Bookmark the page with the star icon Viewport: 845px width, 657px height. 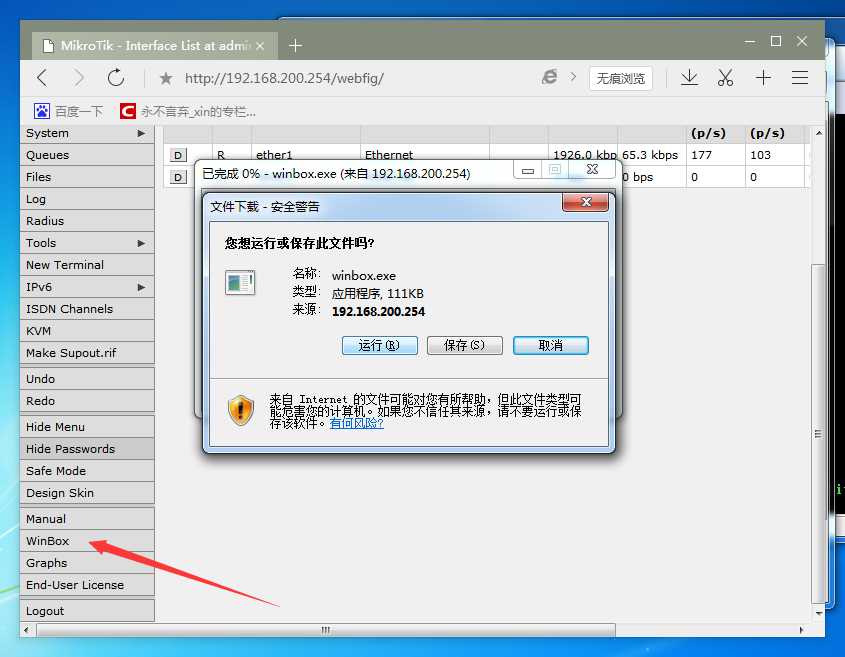[165, 79]
